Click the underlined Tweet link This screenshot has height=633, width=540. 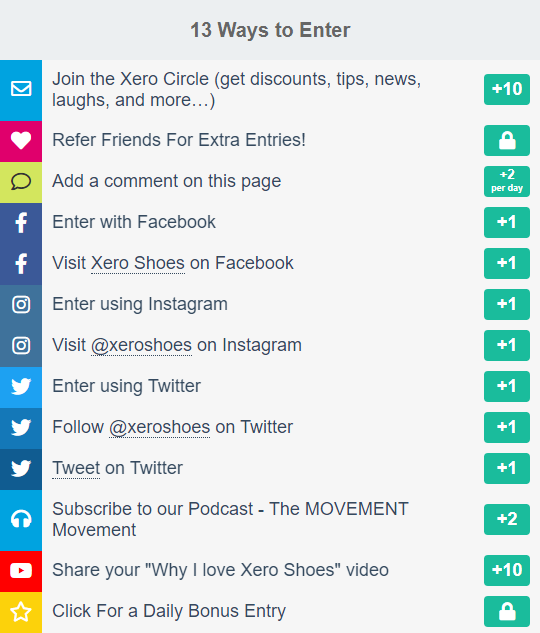tap(76, 468)
